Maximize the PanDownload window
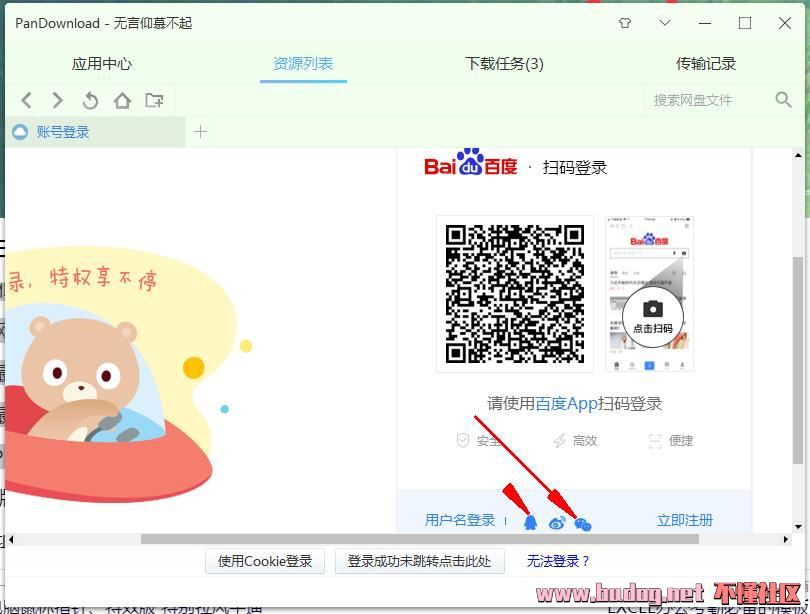This screenshot has width=810, height=614. [x=745, y=23]
